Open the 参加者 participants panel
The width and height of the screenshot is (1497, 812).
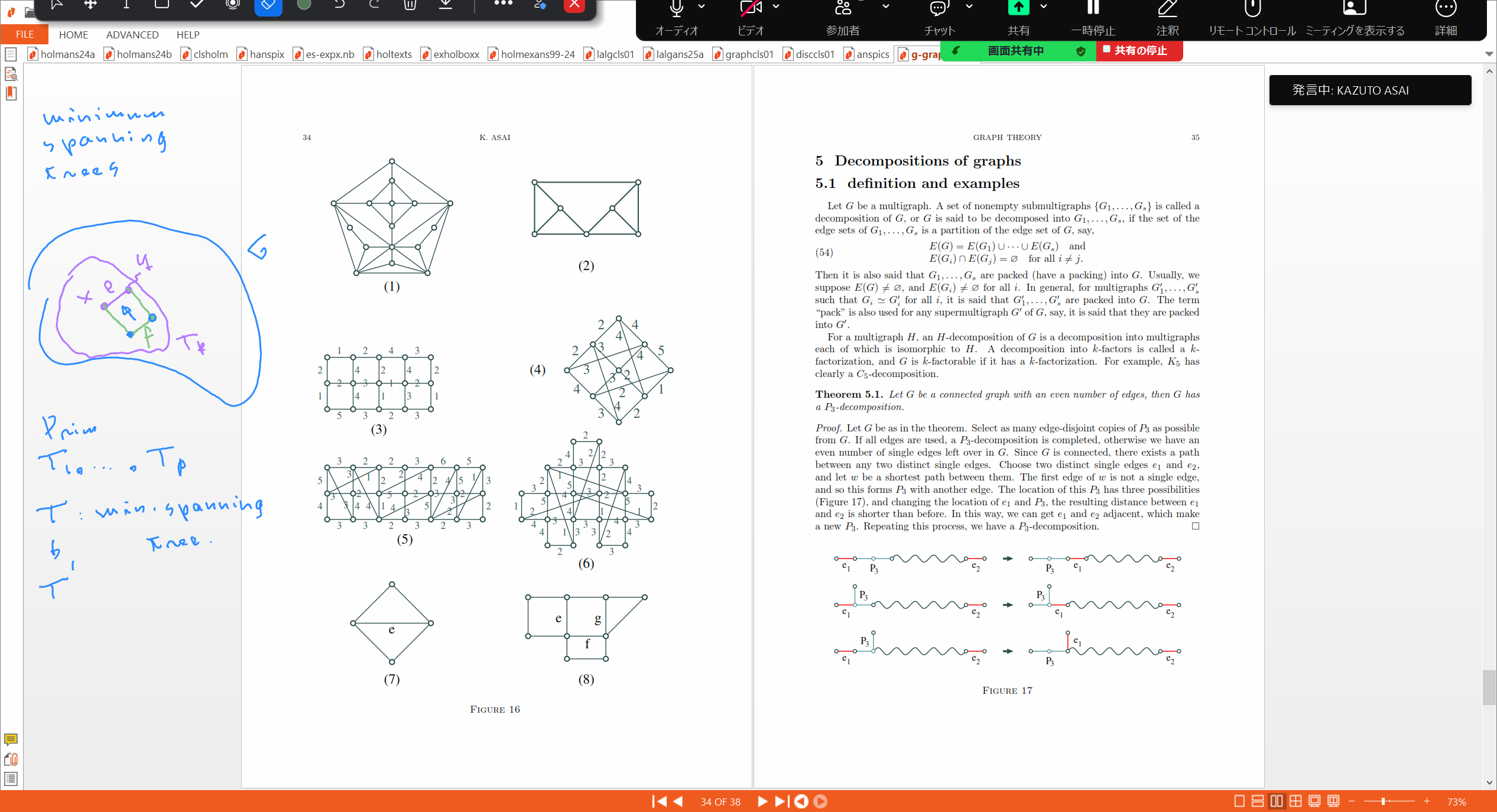(843, 18)
